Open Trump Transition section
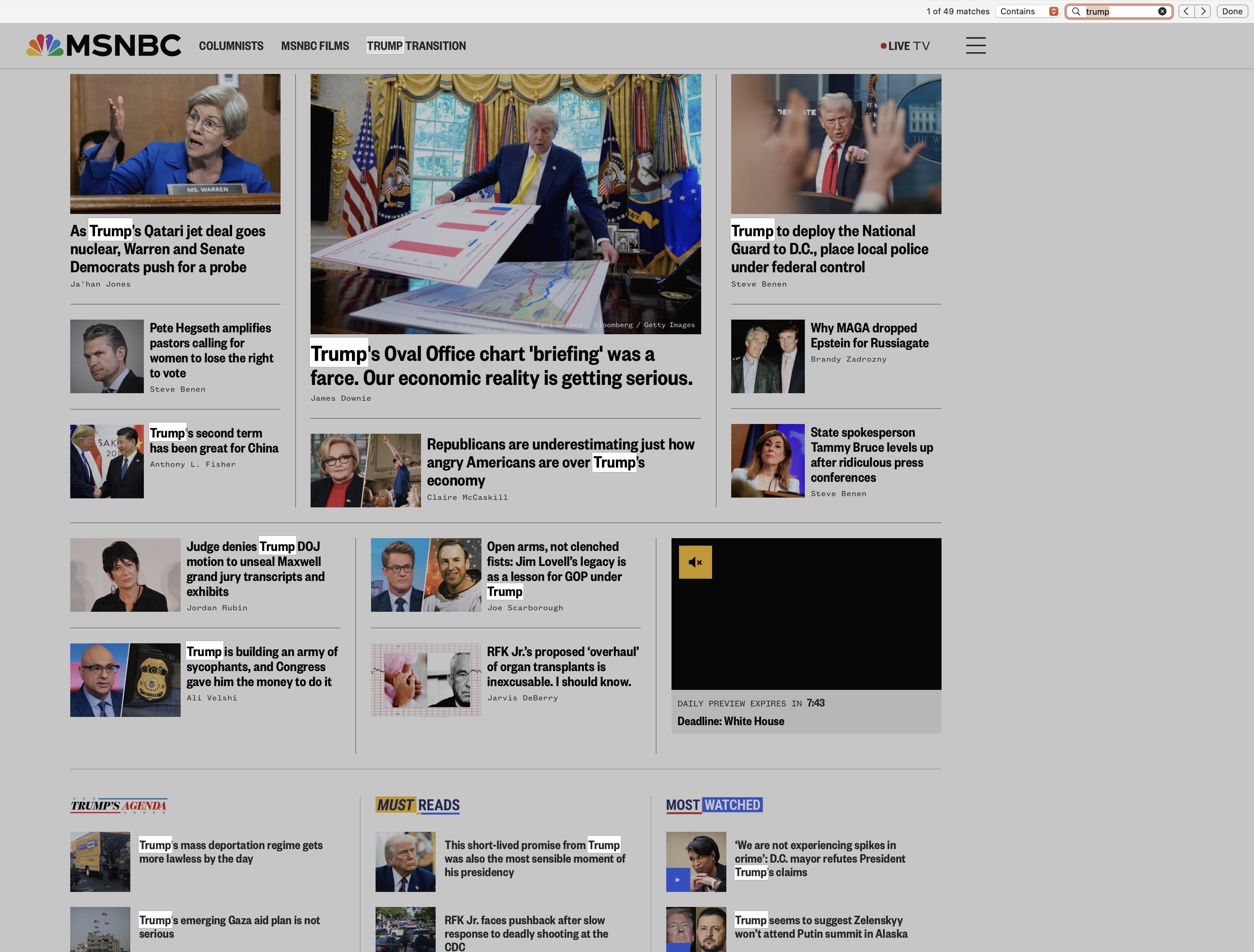 click(x=416, y=46)
